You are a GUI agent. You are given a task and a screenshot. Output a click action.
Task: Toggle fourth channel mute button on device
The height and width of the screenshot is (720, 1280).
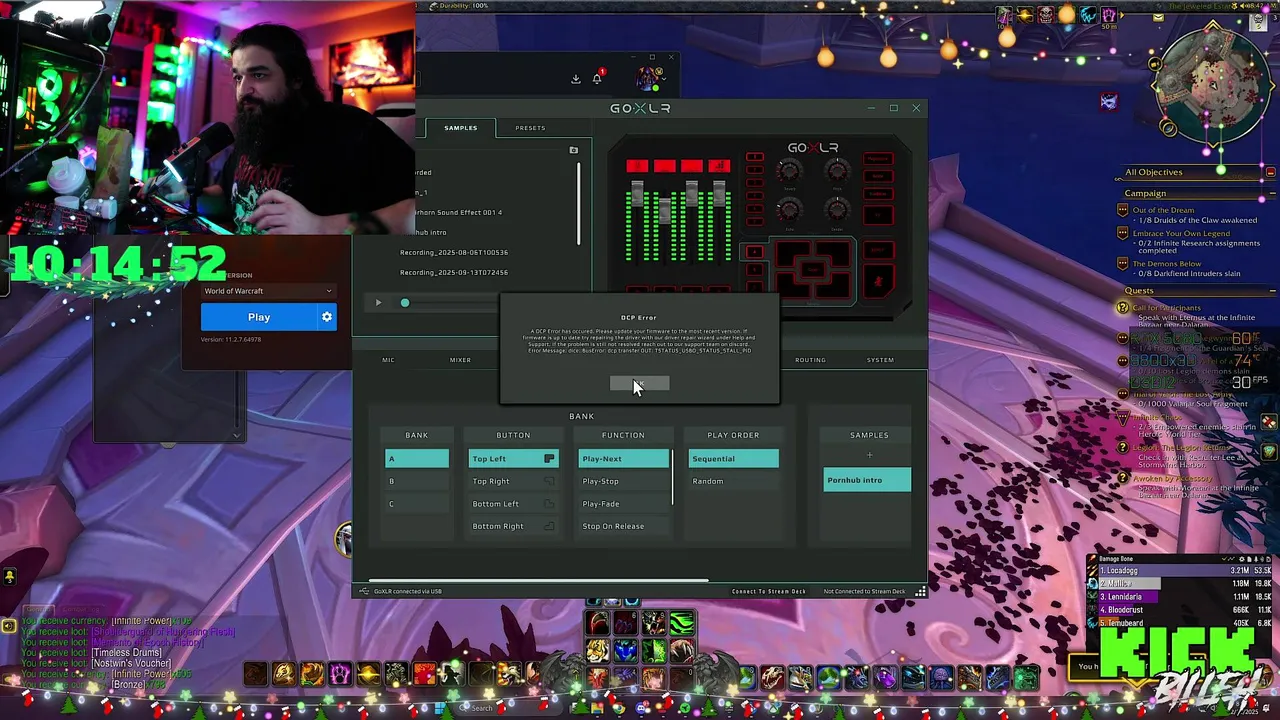click(x=719, y=289)
